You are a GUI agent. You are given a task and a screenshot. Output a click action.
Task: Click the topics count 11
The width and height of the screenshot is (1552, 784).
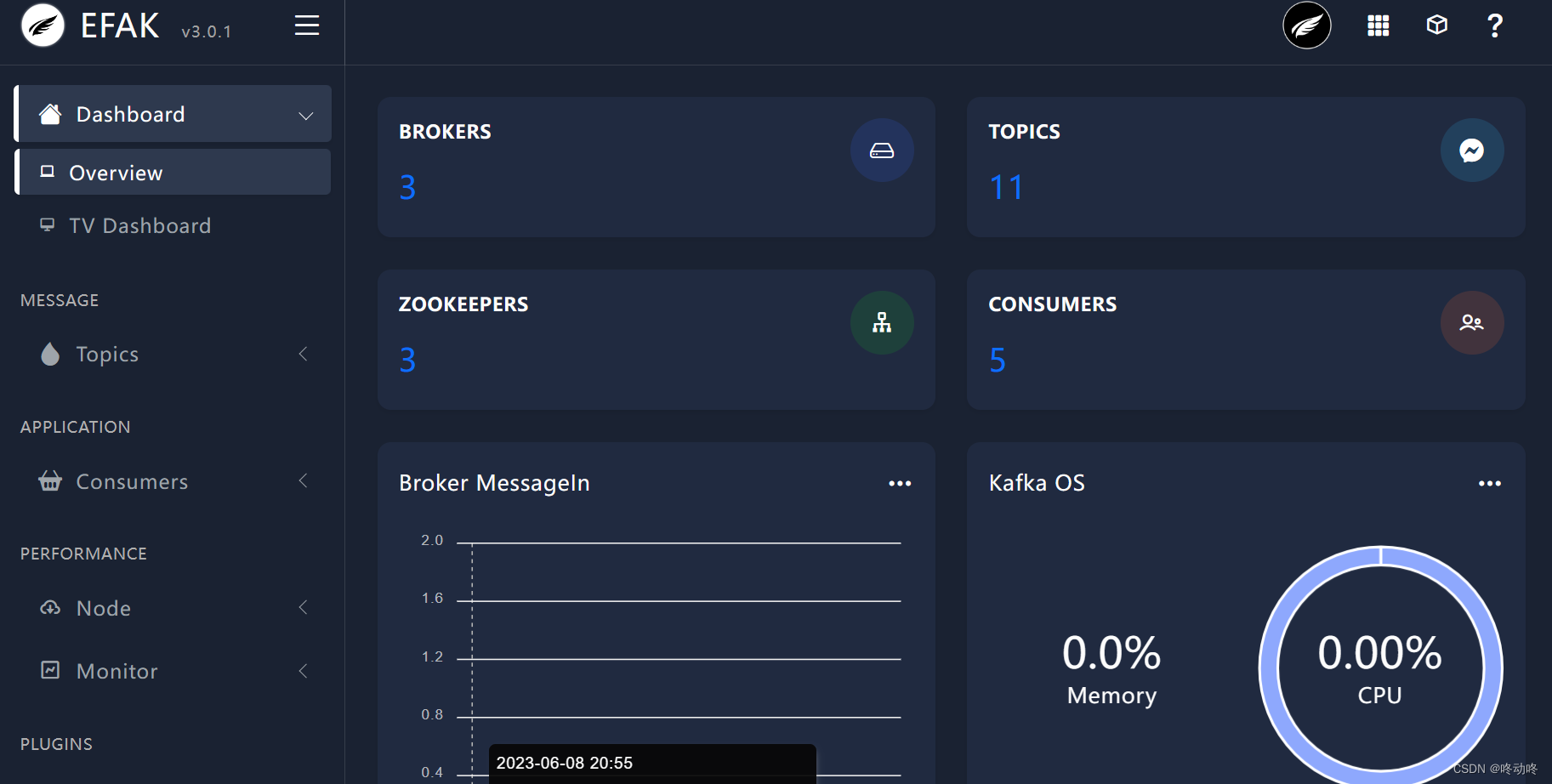pyautogui.click(x=1006, y=187)
